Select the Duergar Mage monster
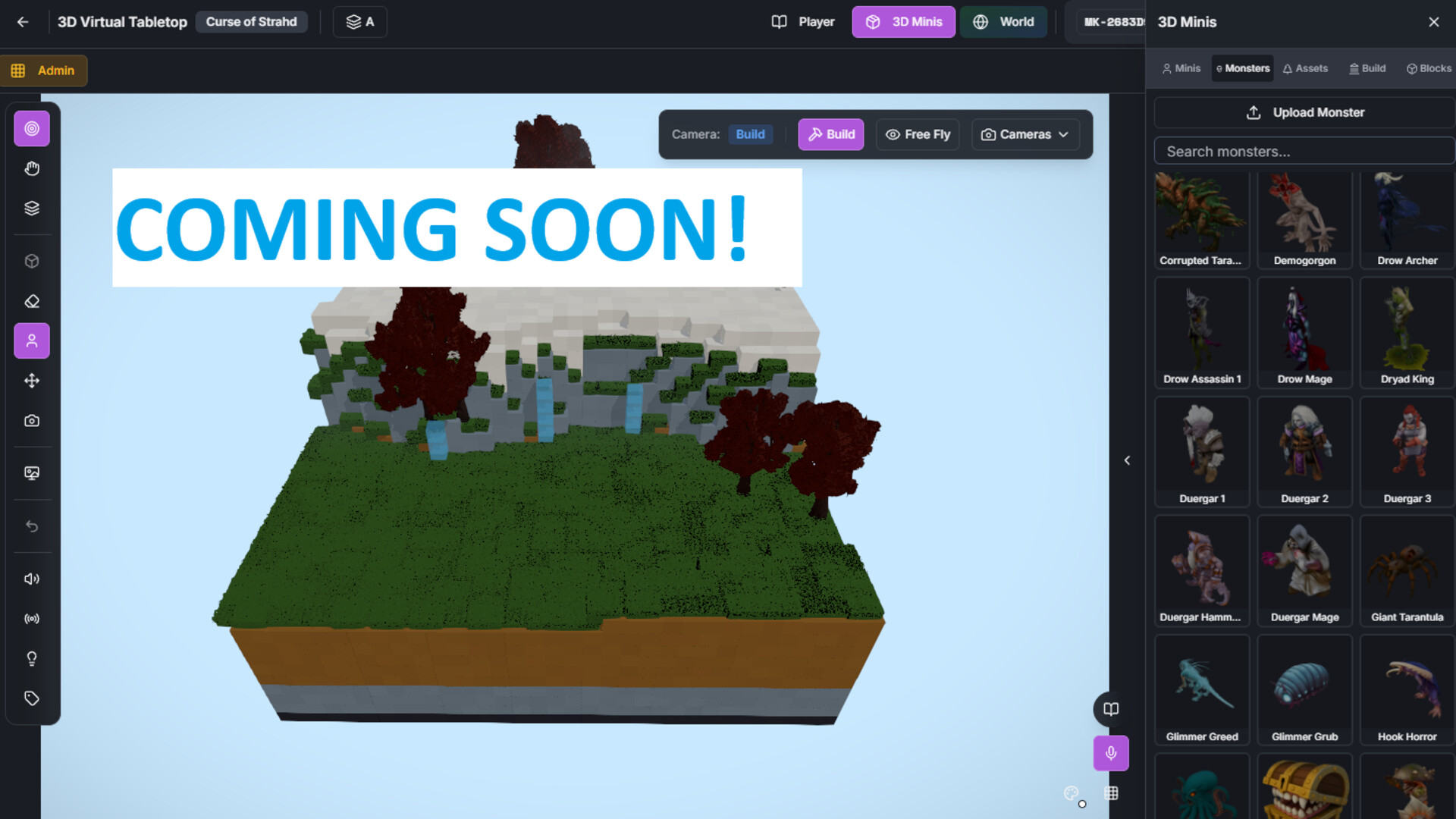The height and width of the screenshot is (819, 1456). [x=1304, y=571]
